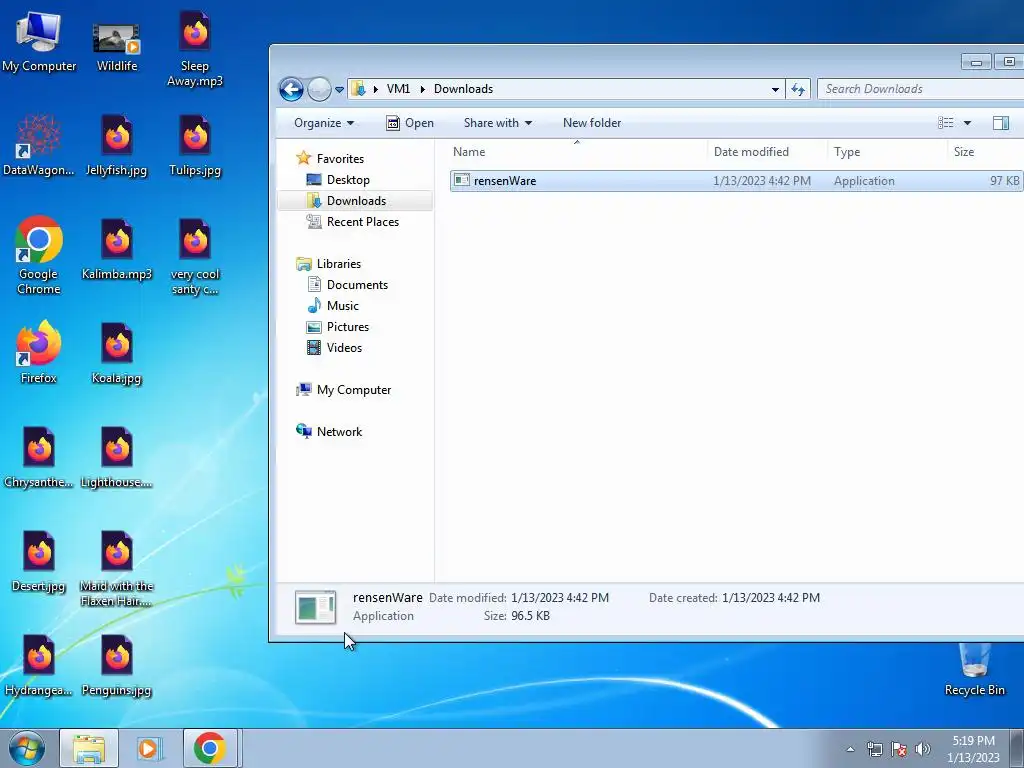1024x768 pixels.
Task: Select Hydrangeas image on desktop
Action: pyautogui.click(x=39, y=665)
